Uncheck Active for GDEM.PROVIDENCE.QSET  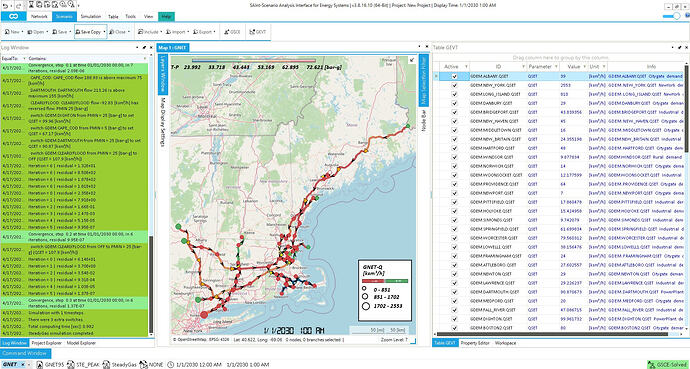[x=454, y=184]
